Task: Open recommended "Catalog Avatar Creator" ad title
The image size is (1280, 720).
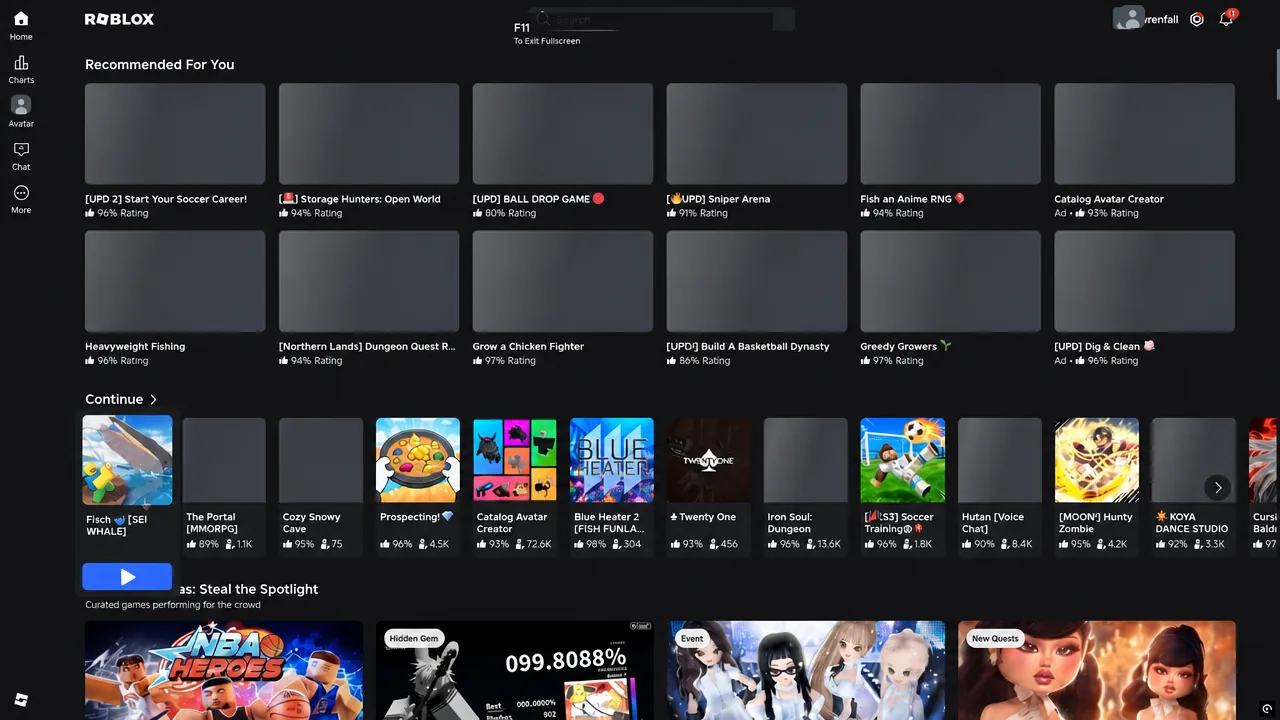Action: click(1109, 199)
